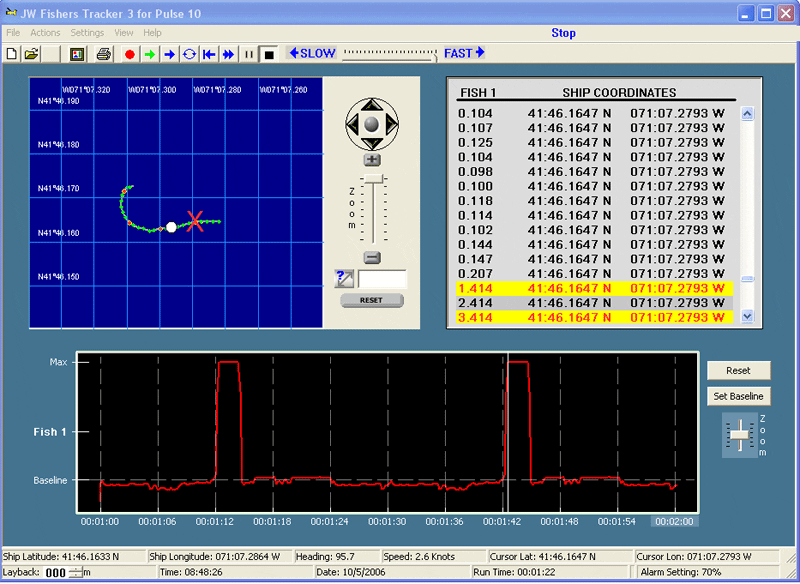Zoom out map with the minus button
The width and height of the screenshot is (800, 584).
pos(372,258)
